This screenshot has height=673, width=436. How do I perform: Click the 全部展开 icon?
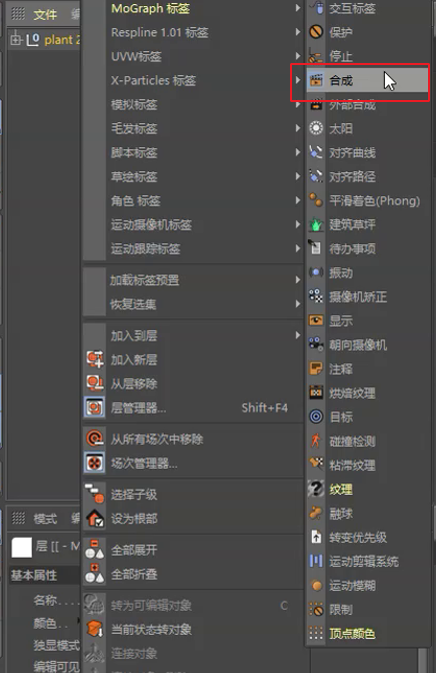click(94, 550)
